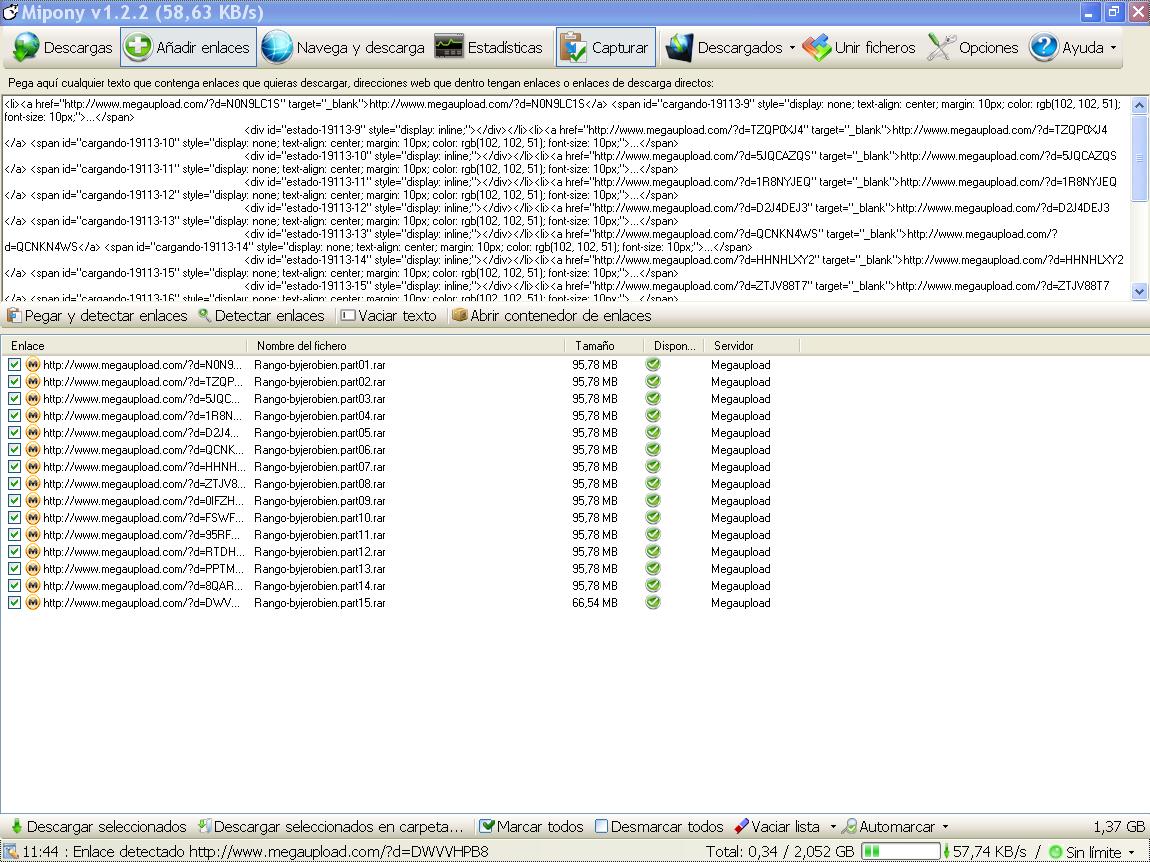Open the Descargados menu
The image size is (1150, 862).
pos(725,48)
